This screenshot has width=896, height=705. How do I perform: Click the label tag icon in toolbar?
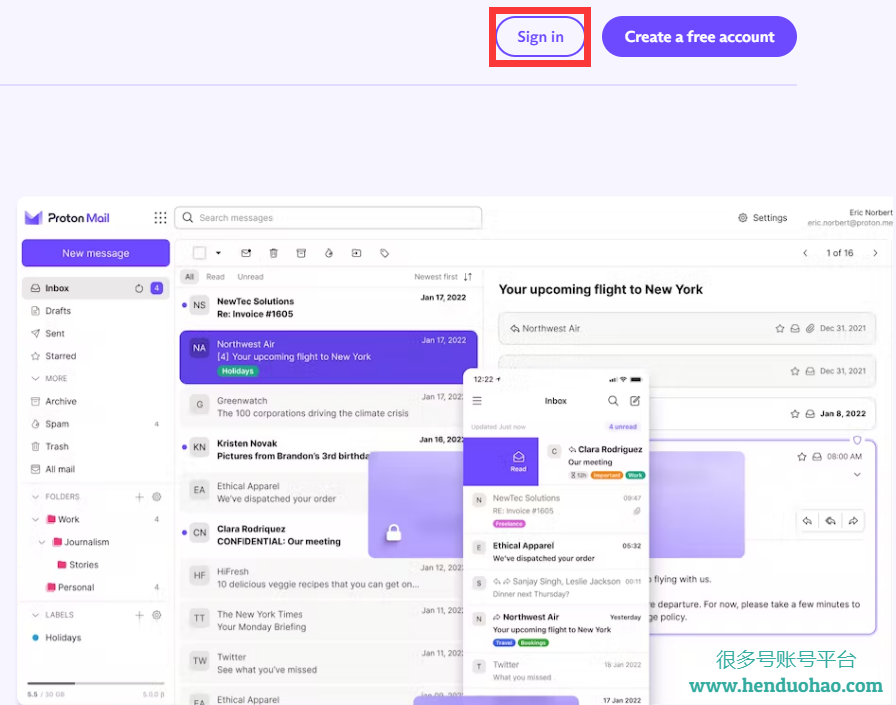coord(385,253)
